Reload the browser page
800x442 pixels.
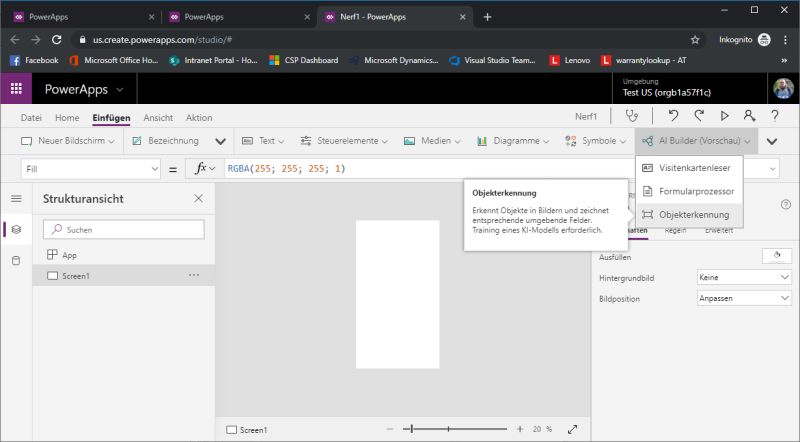click(57, 39)
